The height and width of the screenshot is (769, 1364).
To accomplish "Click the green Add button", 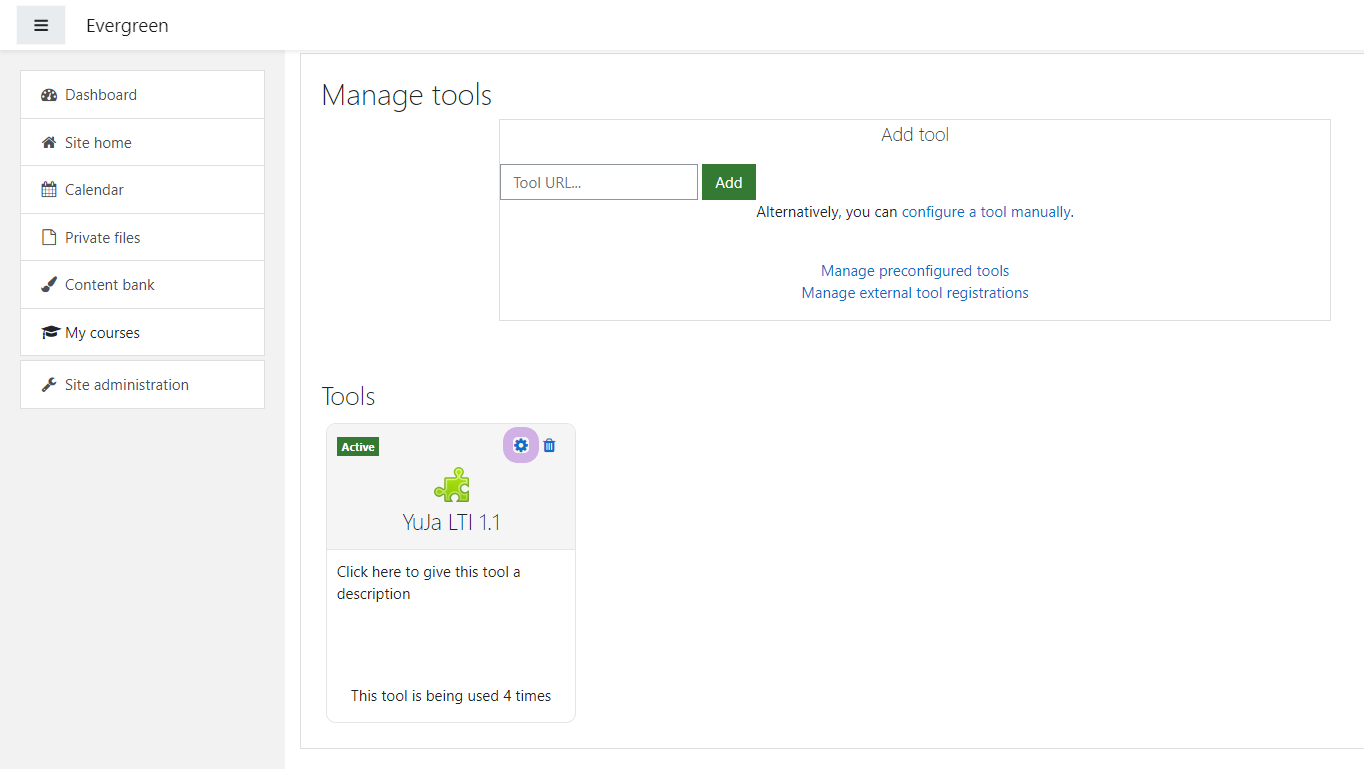I will click(729, 182).
